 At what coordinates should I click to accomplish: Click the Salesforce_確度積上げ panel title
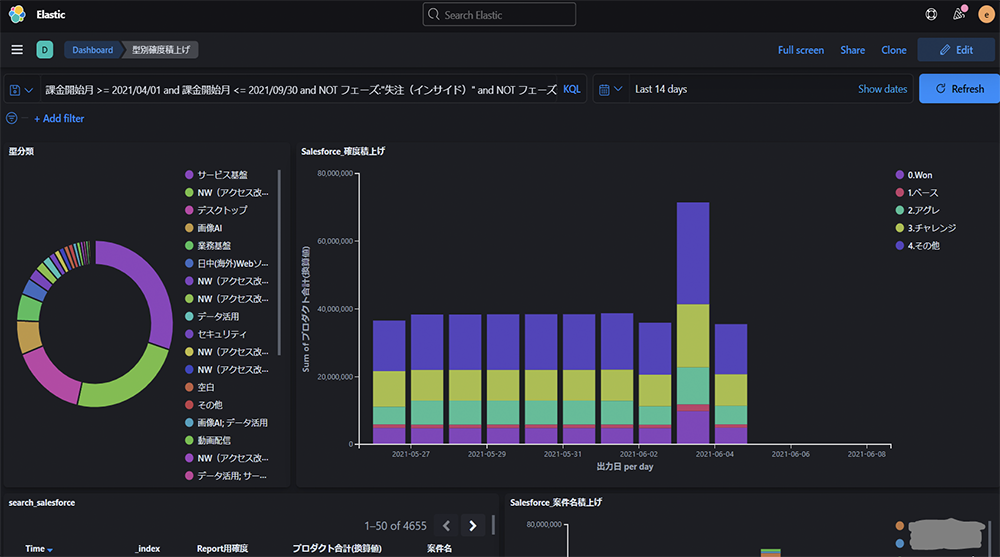pos(343,151)
